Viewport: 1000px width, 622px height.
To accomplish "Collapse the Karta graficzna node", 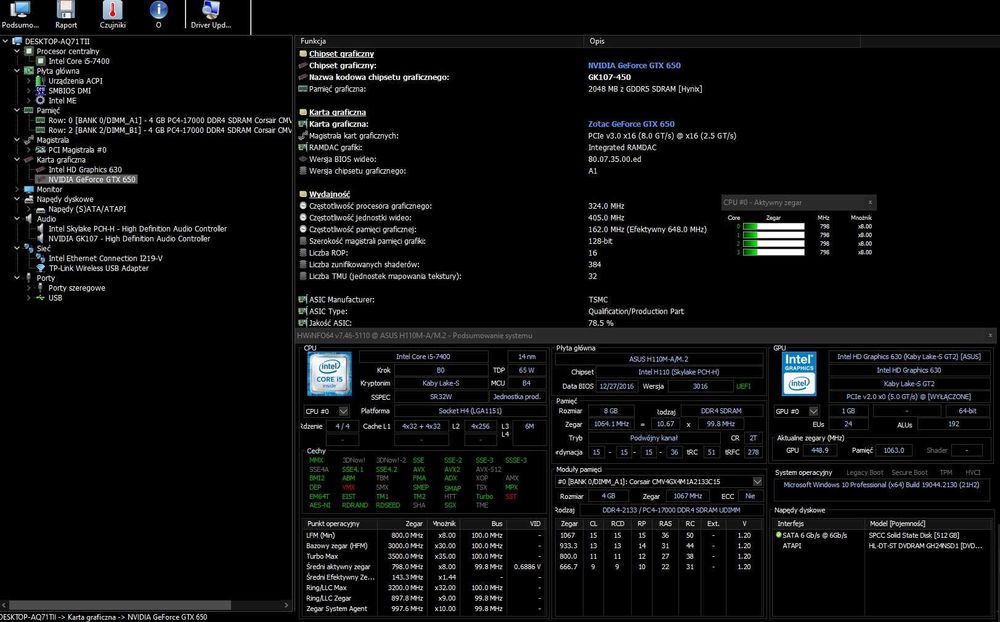I will (17, 159).
